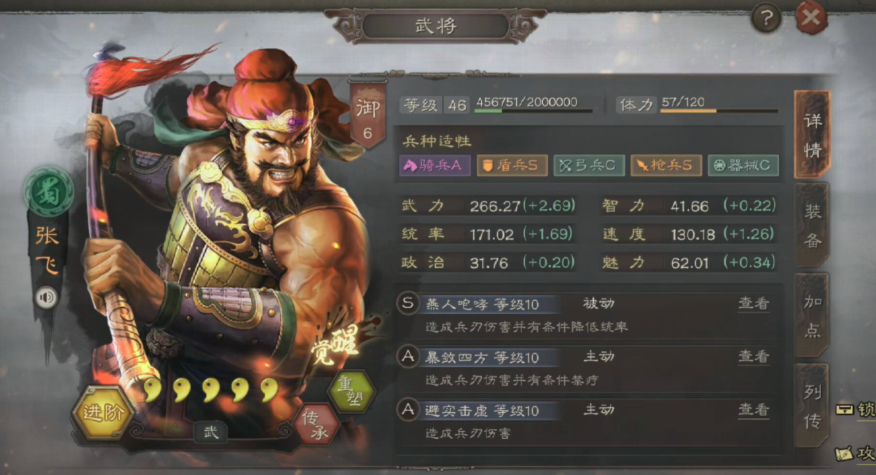This screenshot has width=876, height=475.
Task: Click the experience progress bar 456751/2000000
Action: point(533,111)
